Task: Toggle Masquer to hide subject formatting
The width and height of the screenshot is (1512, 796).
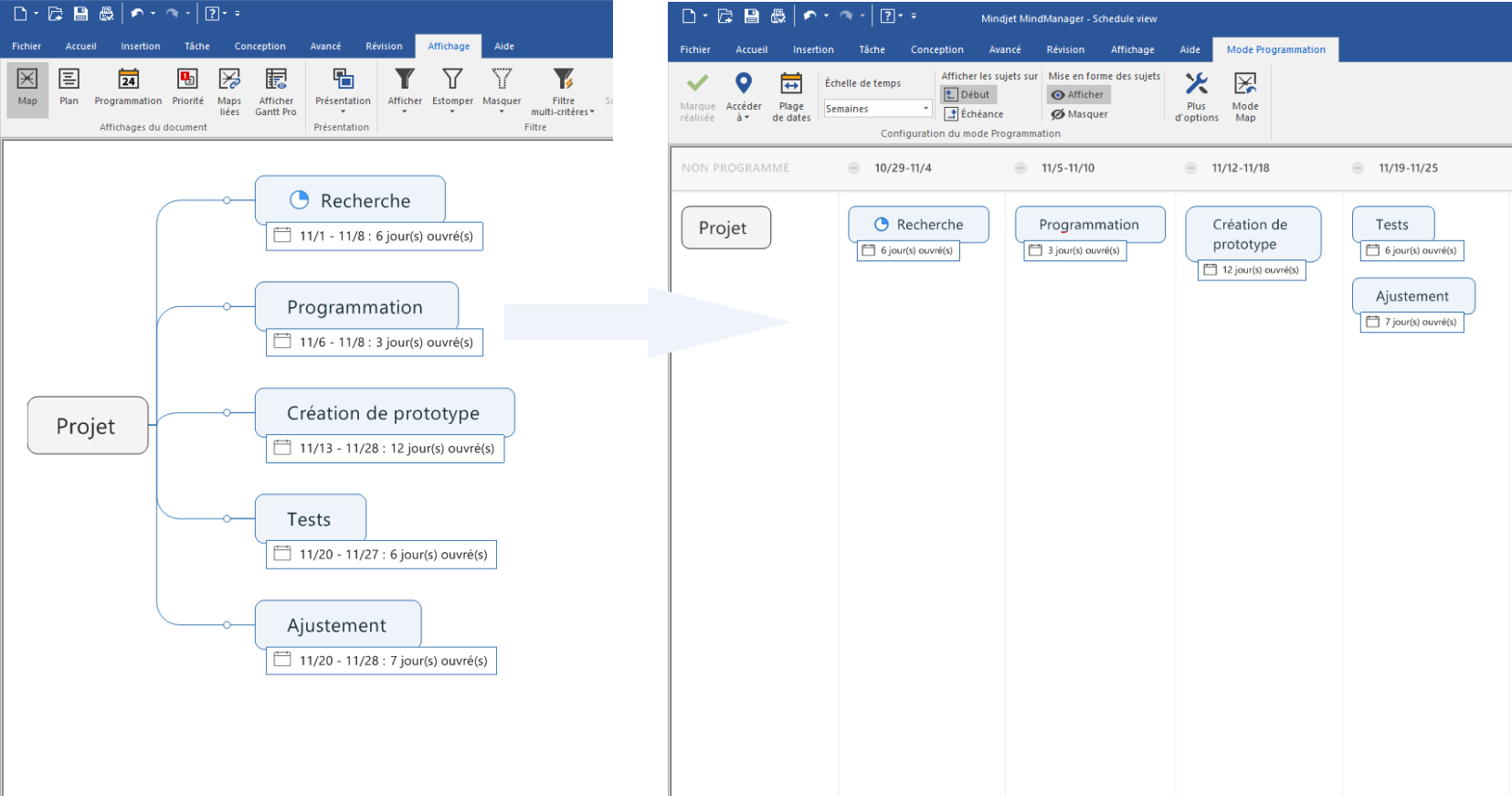Action: point(1079,114)
